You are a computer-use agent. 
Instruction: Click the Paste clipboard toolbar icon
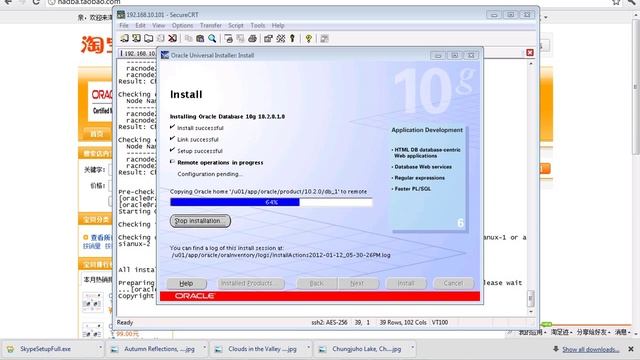click(x=200, y=38)
